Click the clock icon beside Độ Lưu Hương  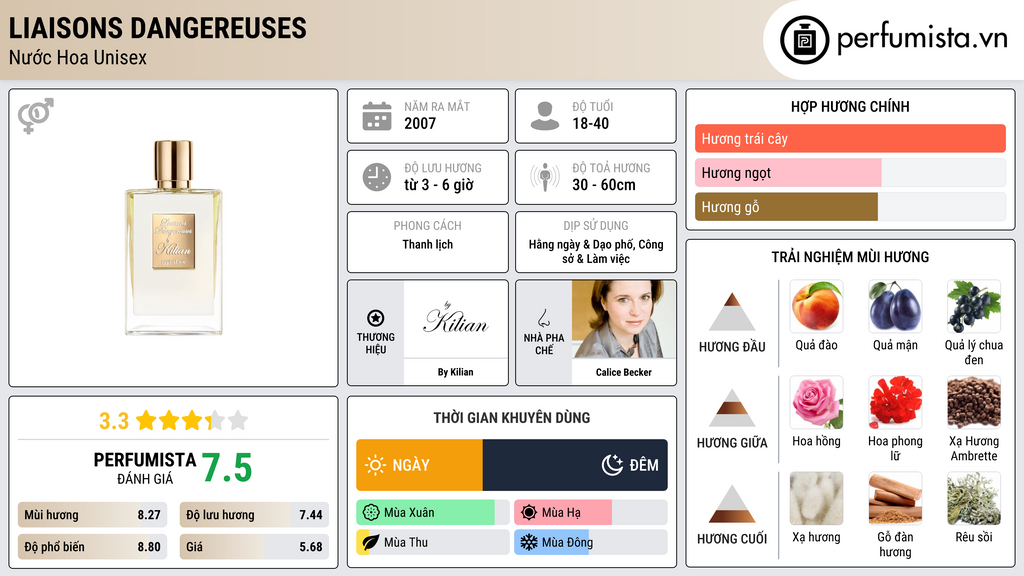(x=376, y=177)
